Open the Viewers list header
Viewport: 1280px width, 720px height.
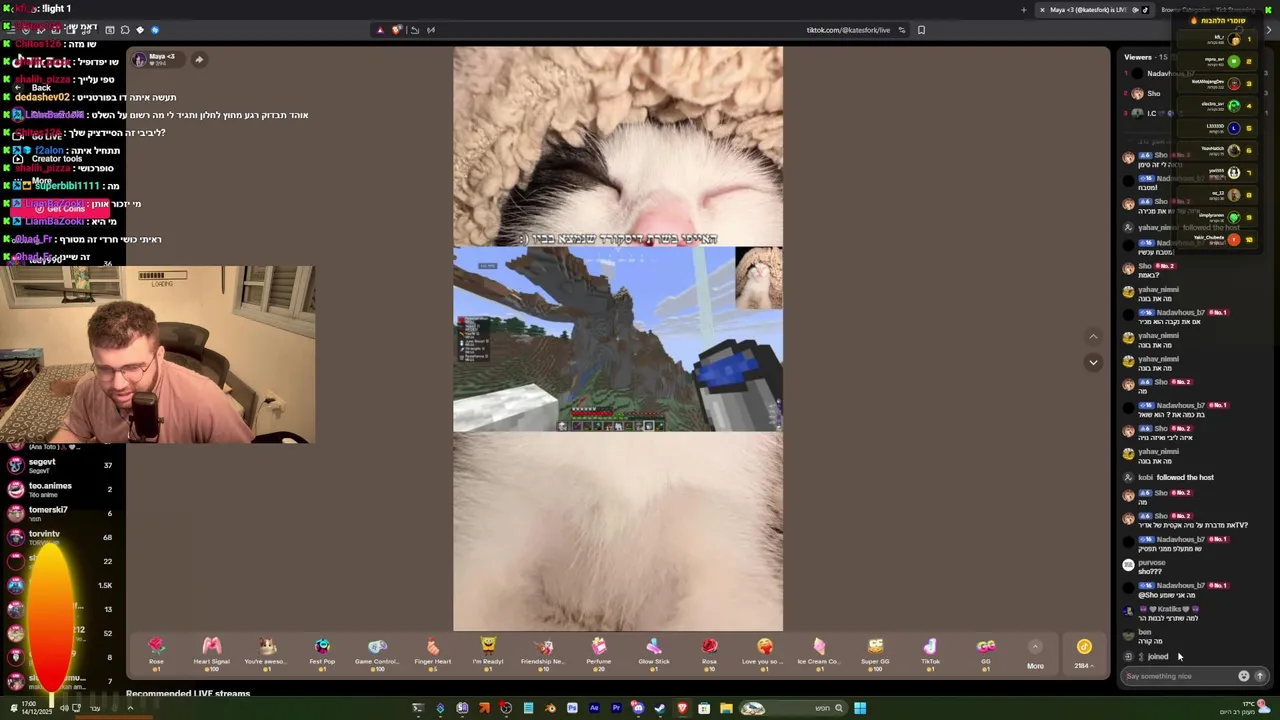1146,57
